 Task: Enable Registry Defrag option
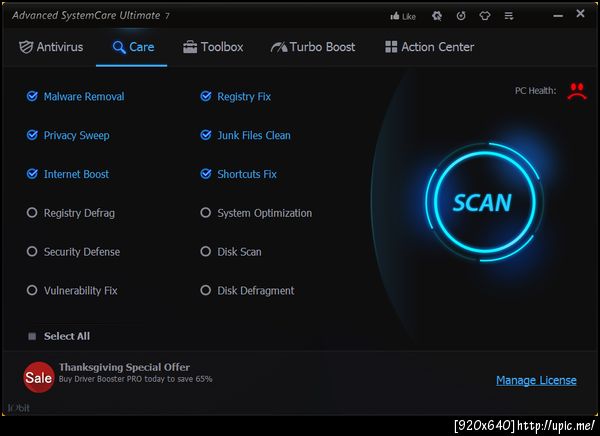(x=32, y=212)
